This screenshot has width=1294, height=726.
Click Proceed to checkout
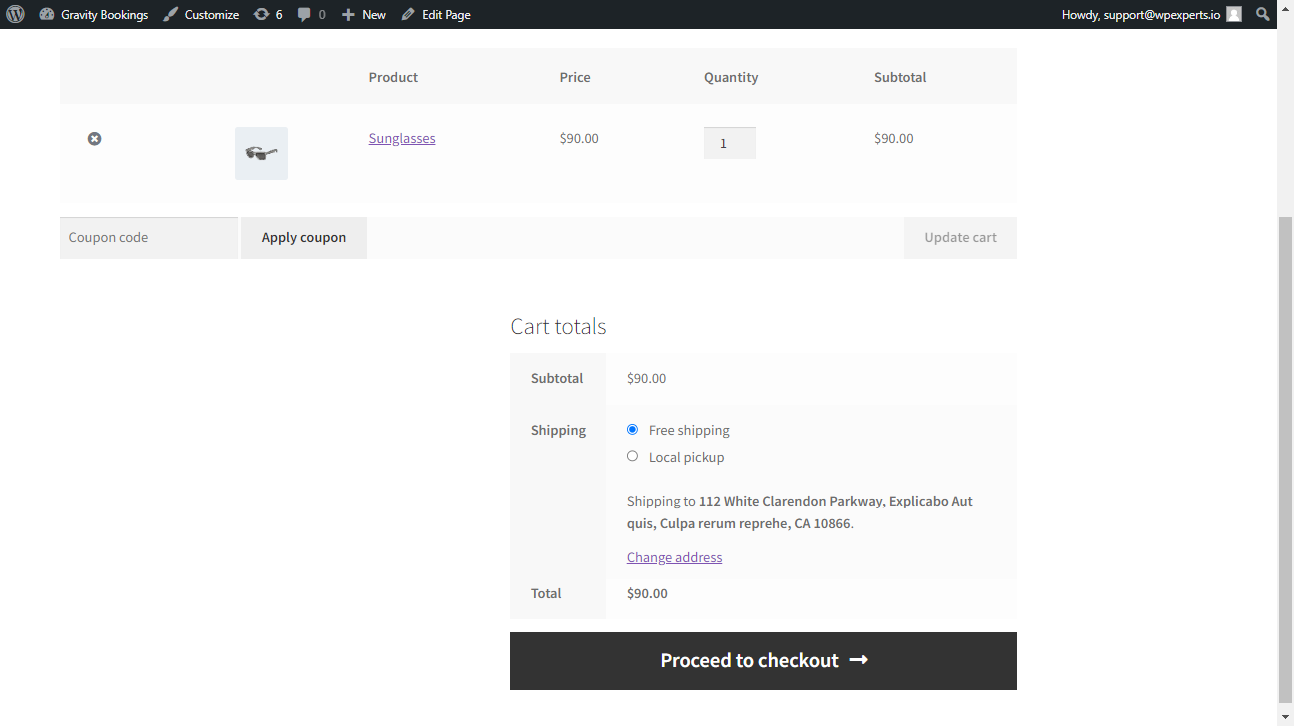pos(763,661)
